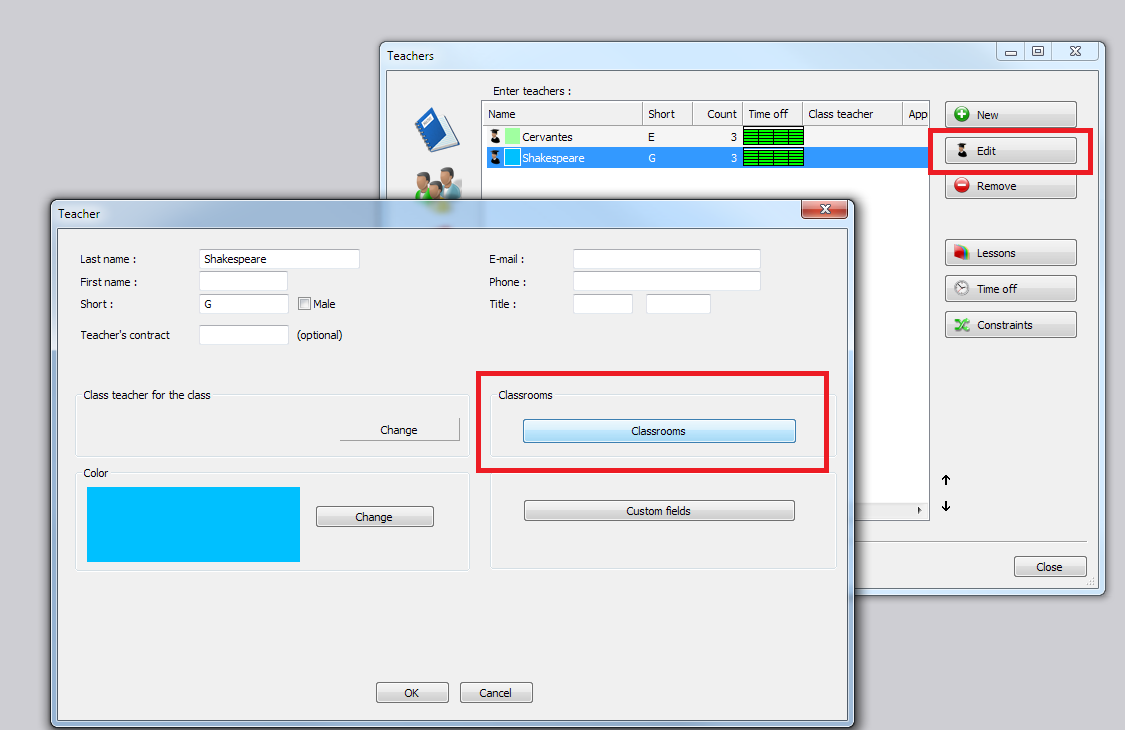Open the Custom fields button
The image size is (1125, 730).
tap(659, 511)
